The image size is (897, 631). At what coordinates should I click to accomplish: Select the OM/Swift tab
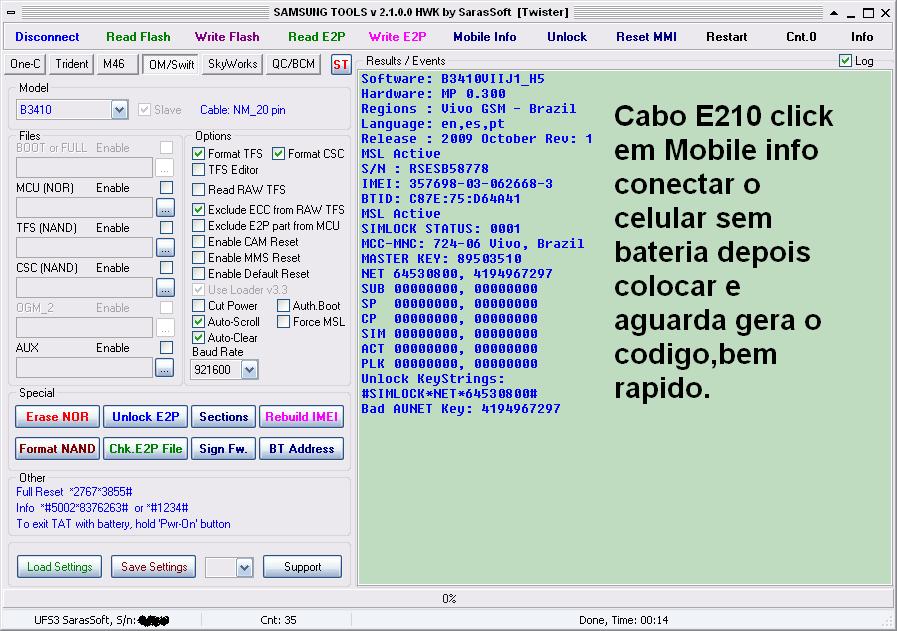[171, 65]
